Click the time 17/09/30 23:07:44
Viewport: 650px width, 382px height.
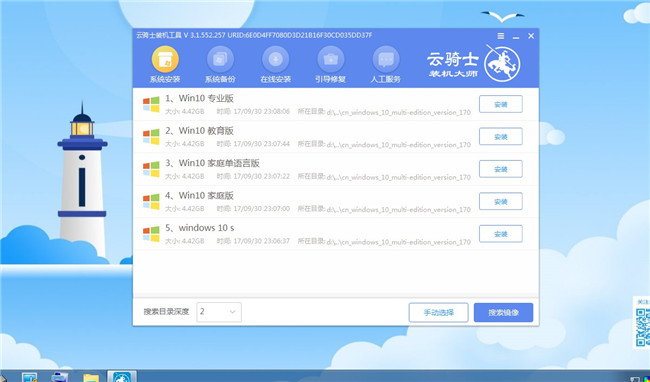tap(262, 144)
